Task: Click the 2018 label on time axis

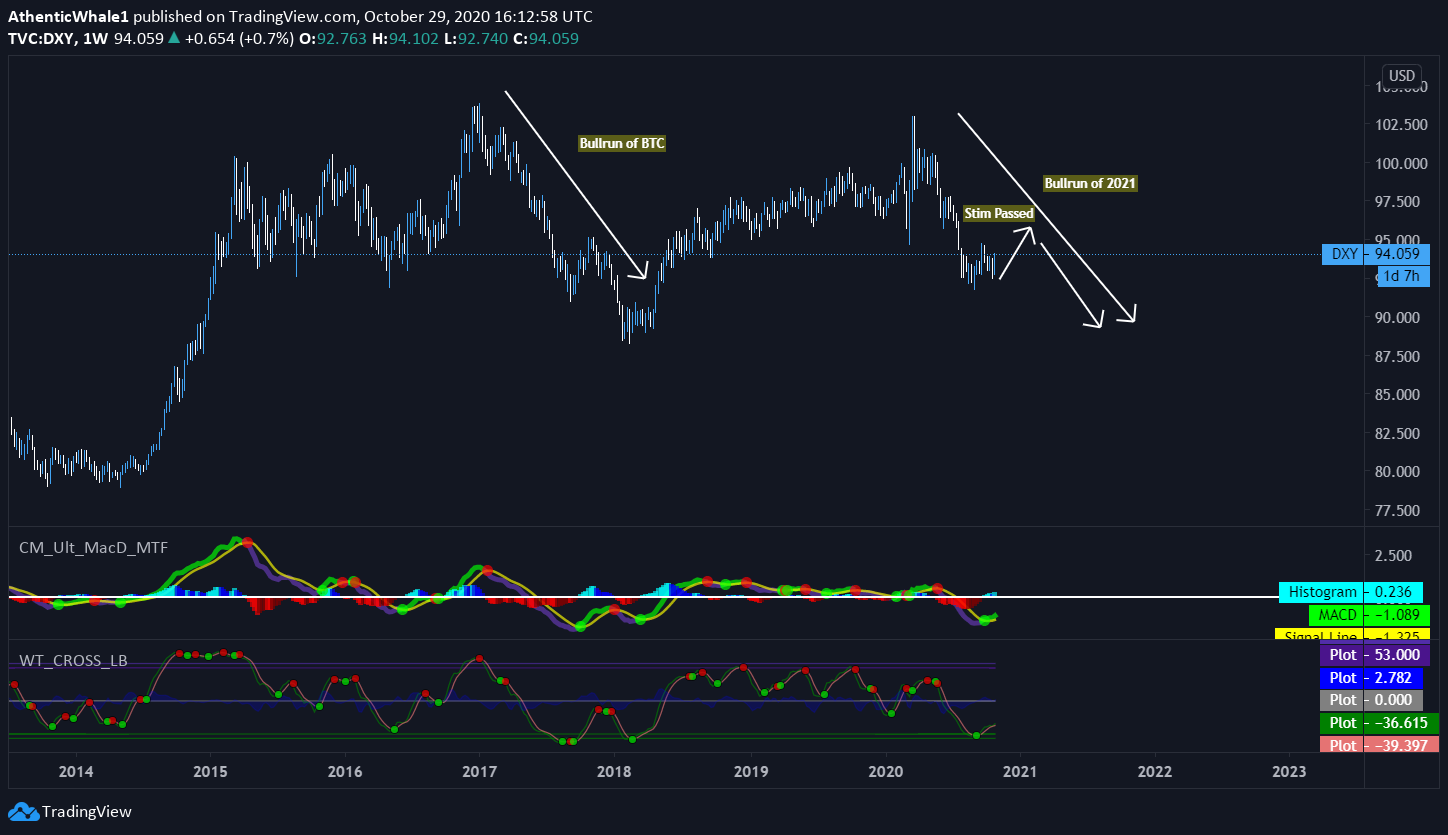Action: coord(614,771)
